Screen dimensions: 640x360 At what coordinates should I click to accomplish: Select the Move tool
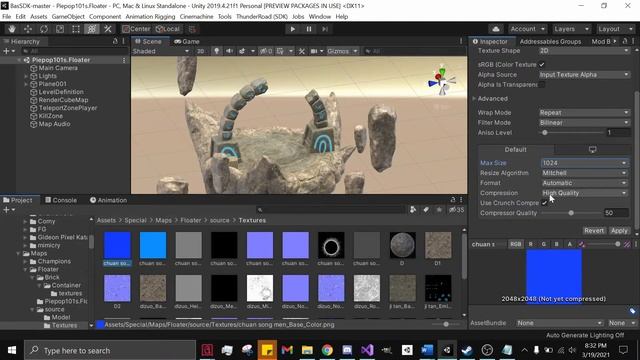28,29
